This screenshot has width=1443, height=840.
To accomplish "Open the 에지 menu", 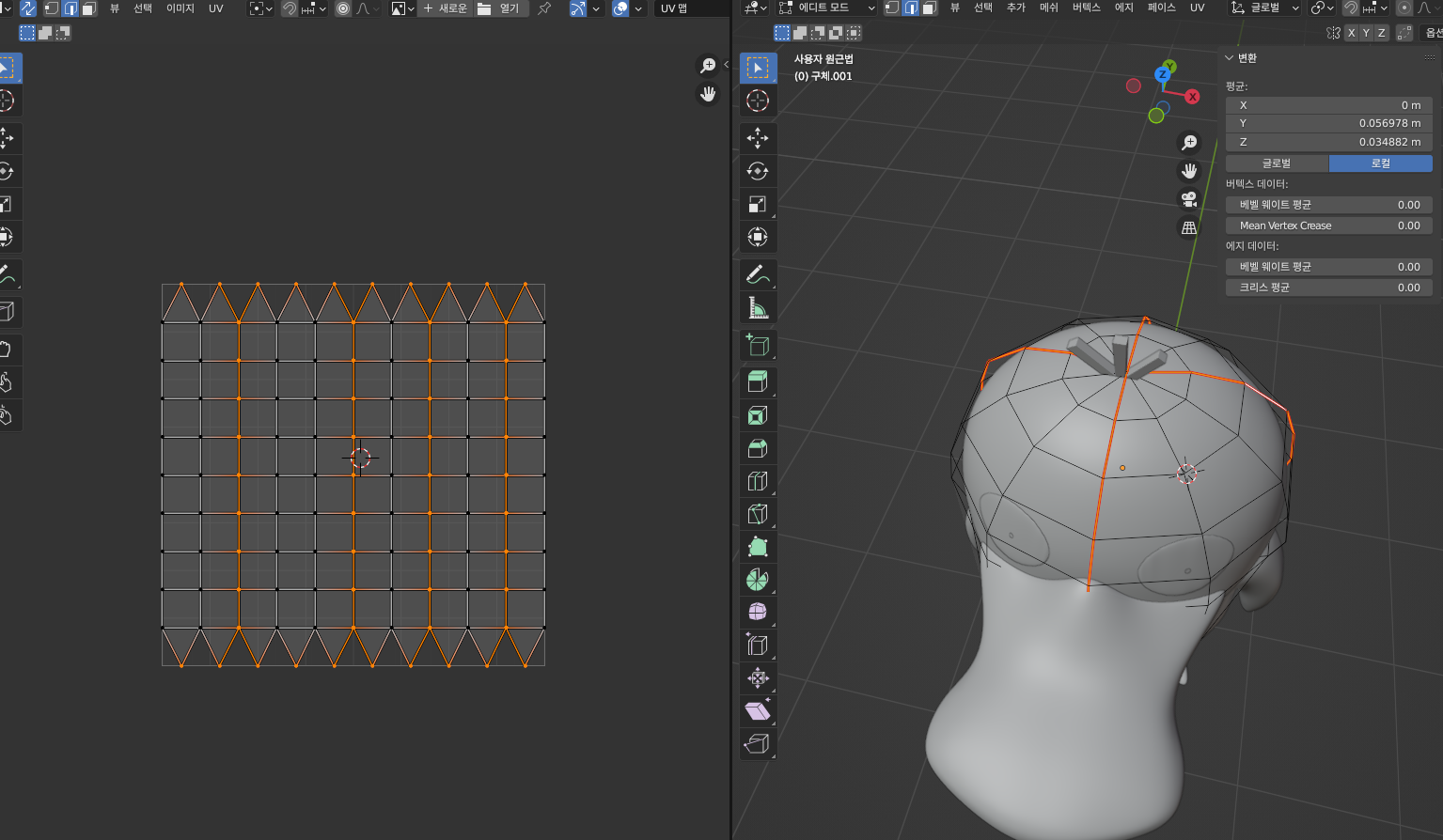I will [x=1124, y=8].
